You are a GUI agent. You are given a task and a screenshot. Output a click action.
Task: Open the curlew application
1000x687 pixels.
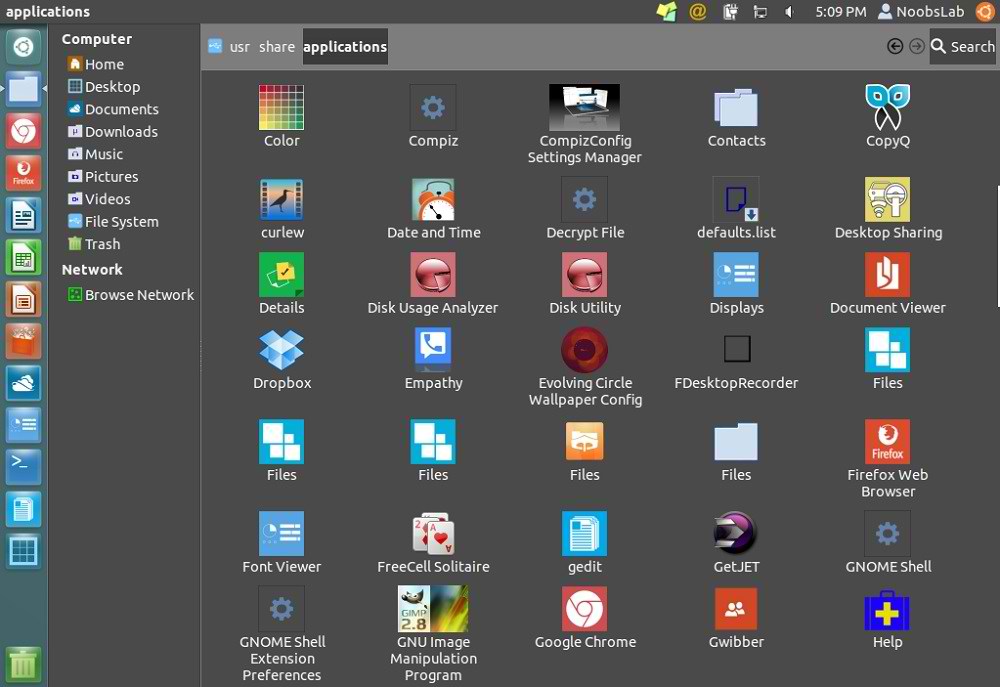click(281, 199)
